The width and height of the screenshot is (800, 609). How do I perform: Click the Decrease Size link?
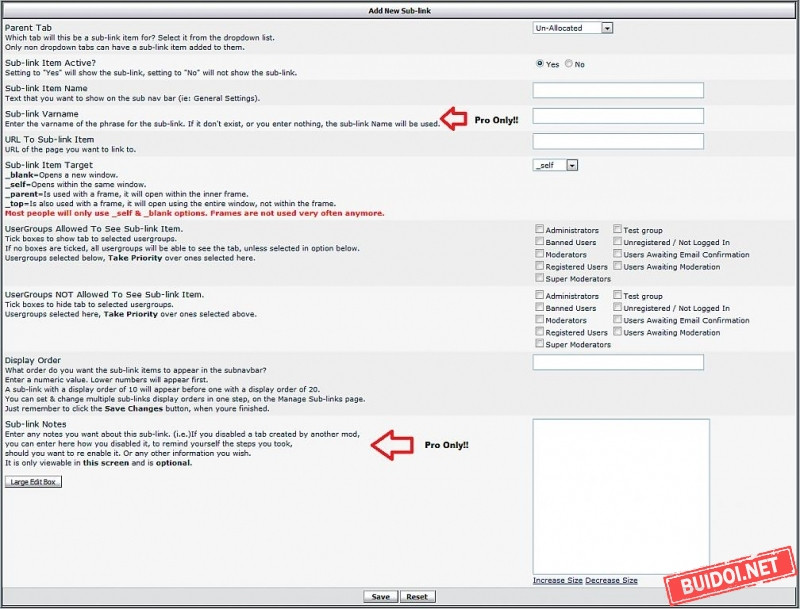[x=611, y=580]
